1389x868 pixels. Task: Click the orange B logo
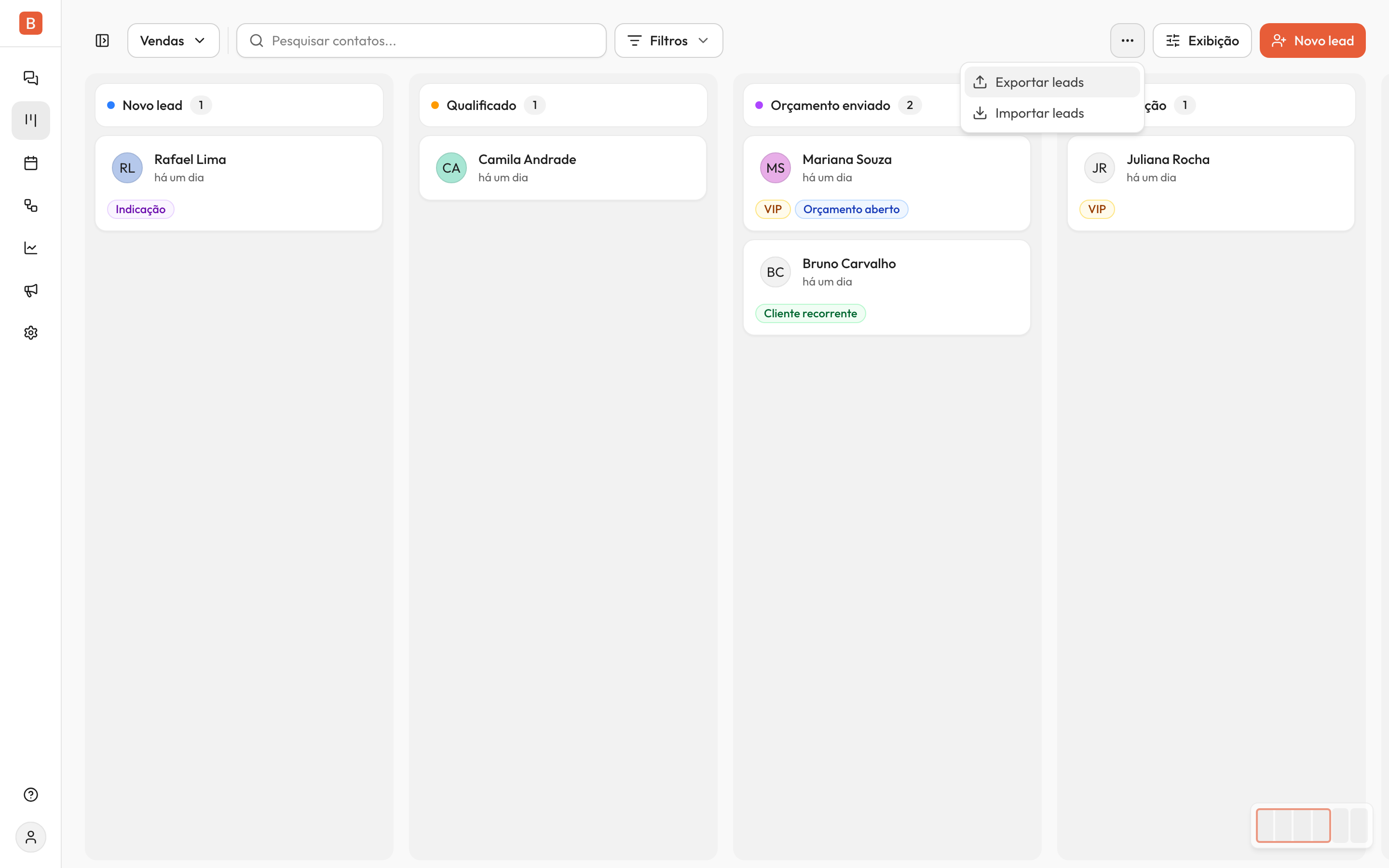[x=31, y=23]
